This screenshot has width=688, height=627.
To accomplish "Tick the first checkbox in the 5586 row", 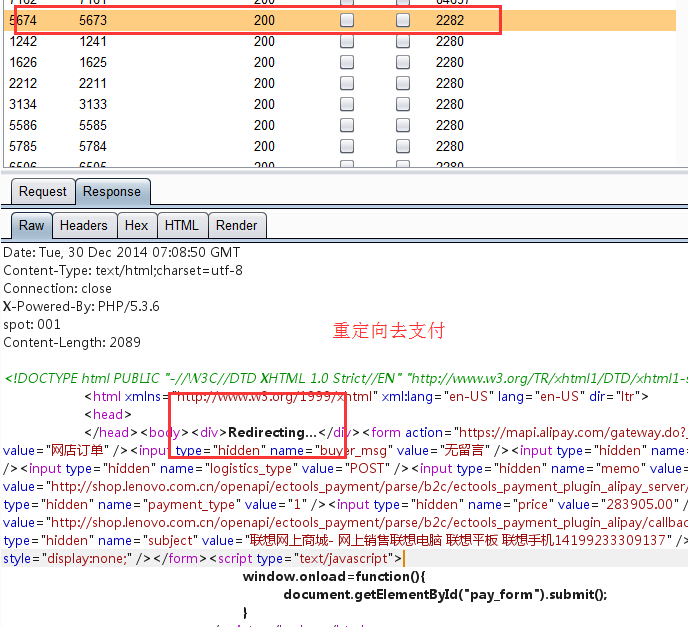I will tap(347, 125).
